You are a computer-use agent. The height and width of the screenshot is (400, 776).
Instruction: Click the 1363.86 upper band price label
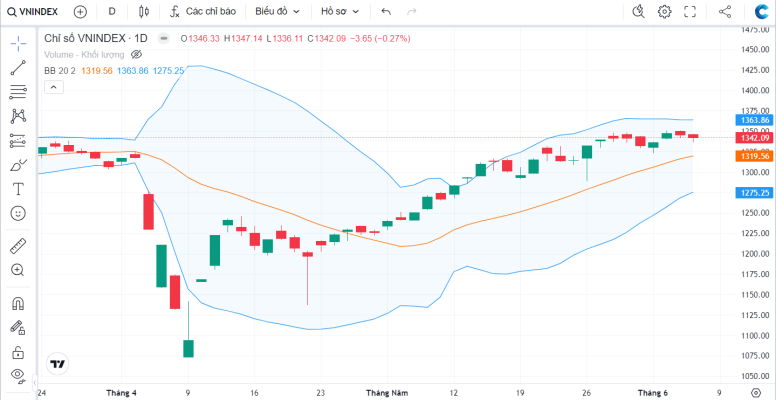[x=755, y=120]
